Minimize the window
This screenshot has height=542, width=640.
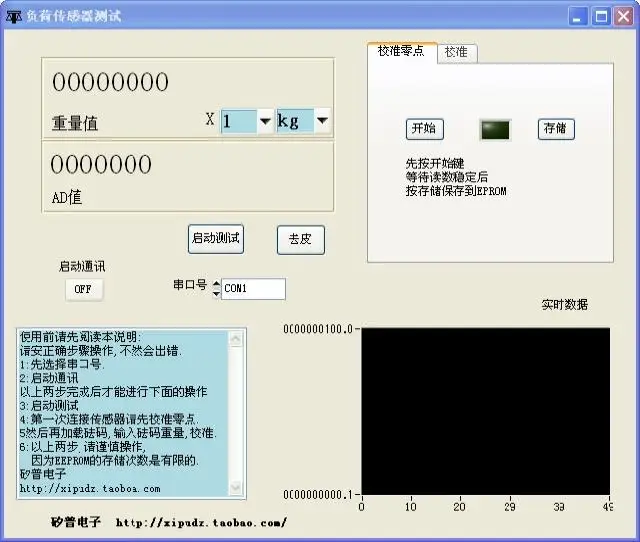click(x=578, y=17)
